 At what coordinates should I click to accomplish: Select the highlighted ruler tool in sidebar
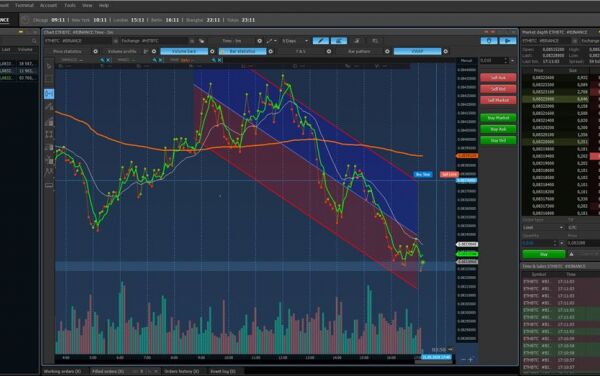[x=49, y=94]
